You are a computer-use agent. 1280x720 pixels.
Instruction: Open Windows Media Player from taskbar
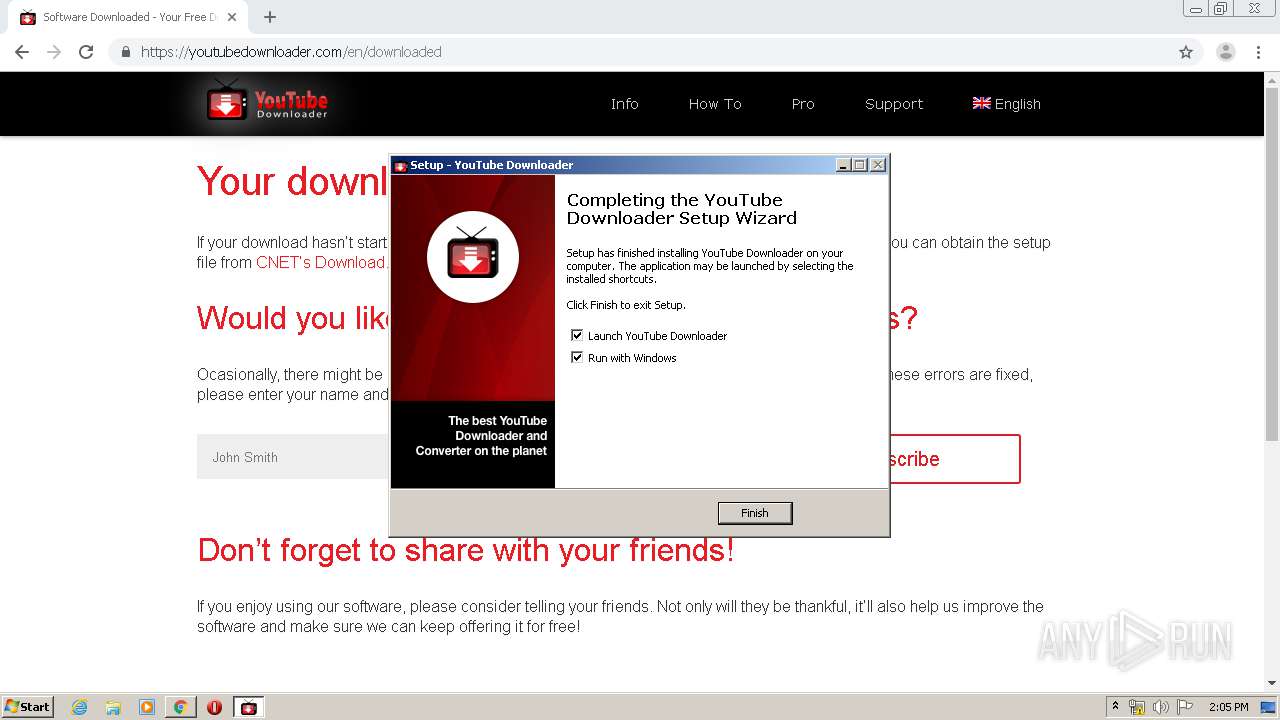pos(147,707)
